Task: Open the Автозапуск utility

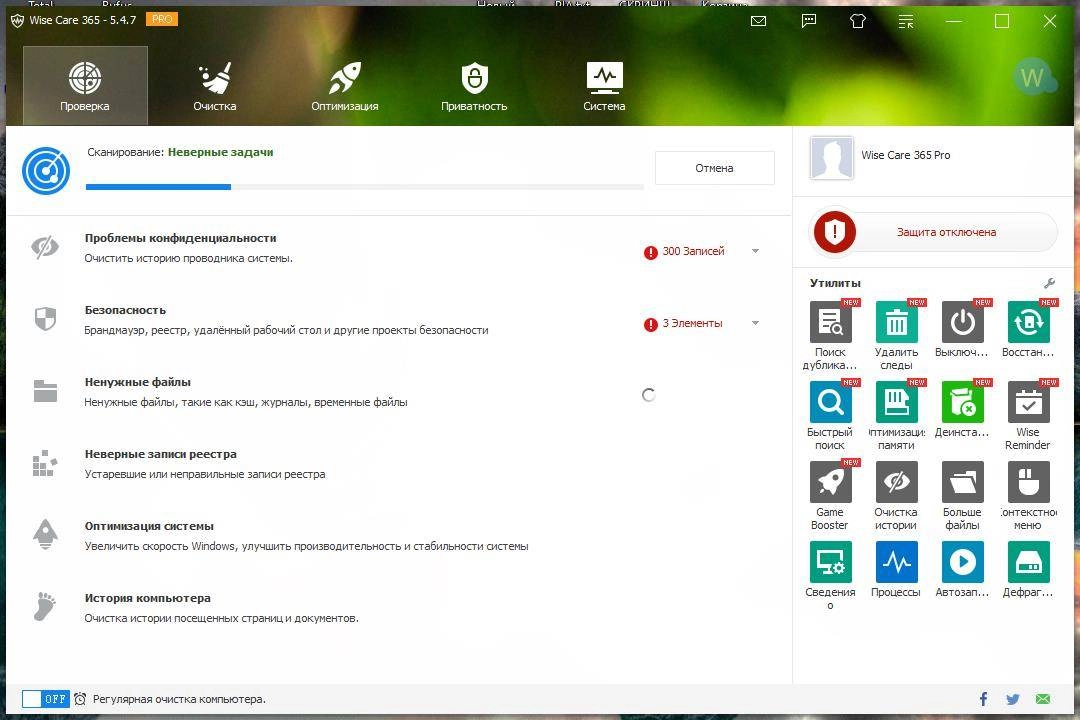Action: tap(962, 562)
